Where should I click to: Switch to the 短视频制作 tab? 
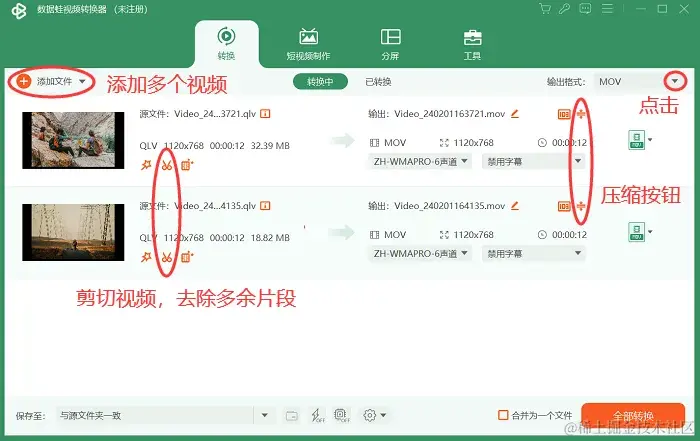point(308,44)
